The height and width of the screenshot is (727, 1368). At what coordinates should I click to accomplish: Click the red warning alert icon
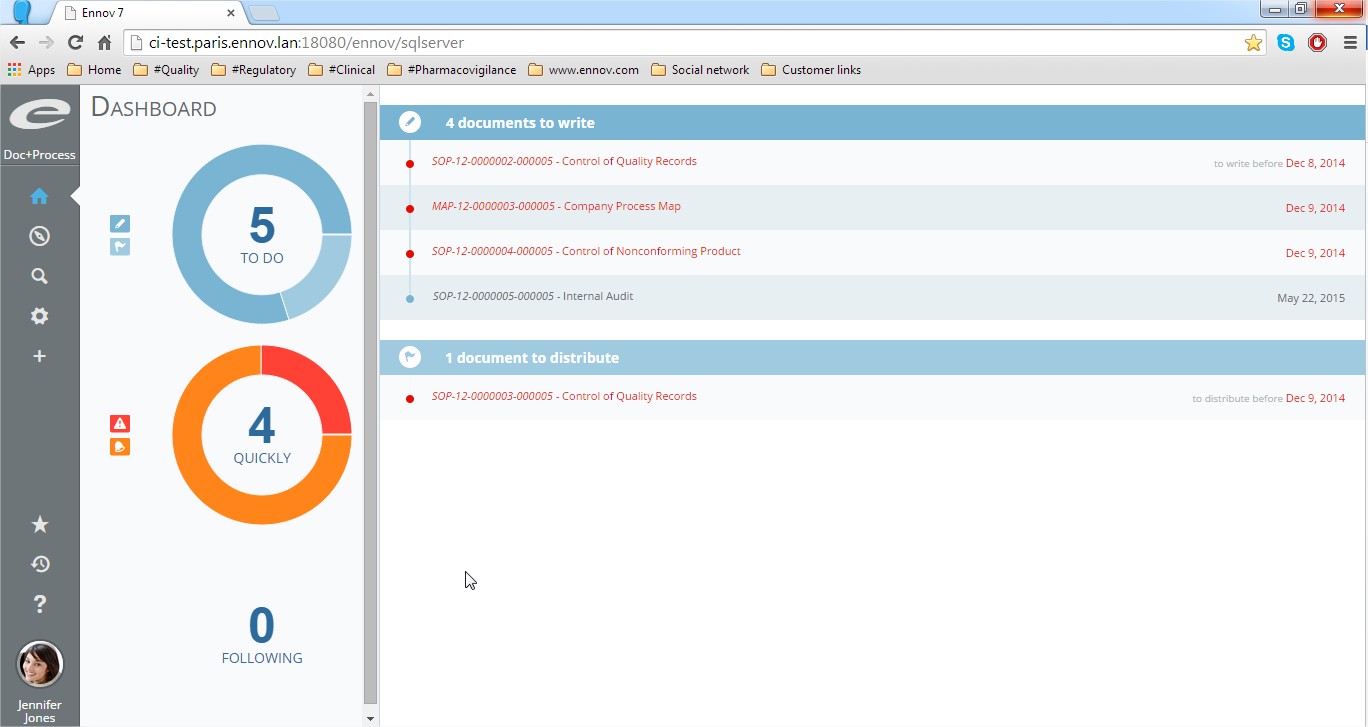(120, 424)
